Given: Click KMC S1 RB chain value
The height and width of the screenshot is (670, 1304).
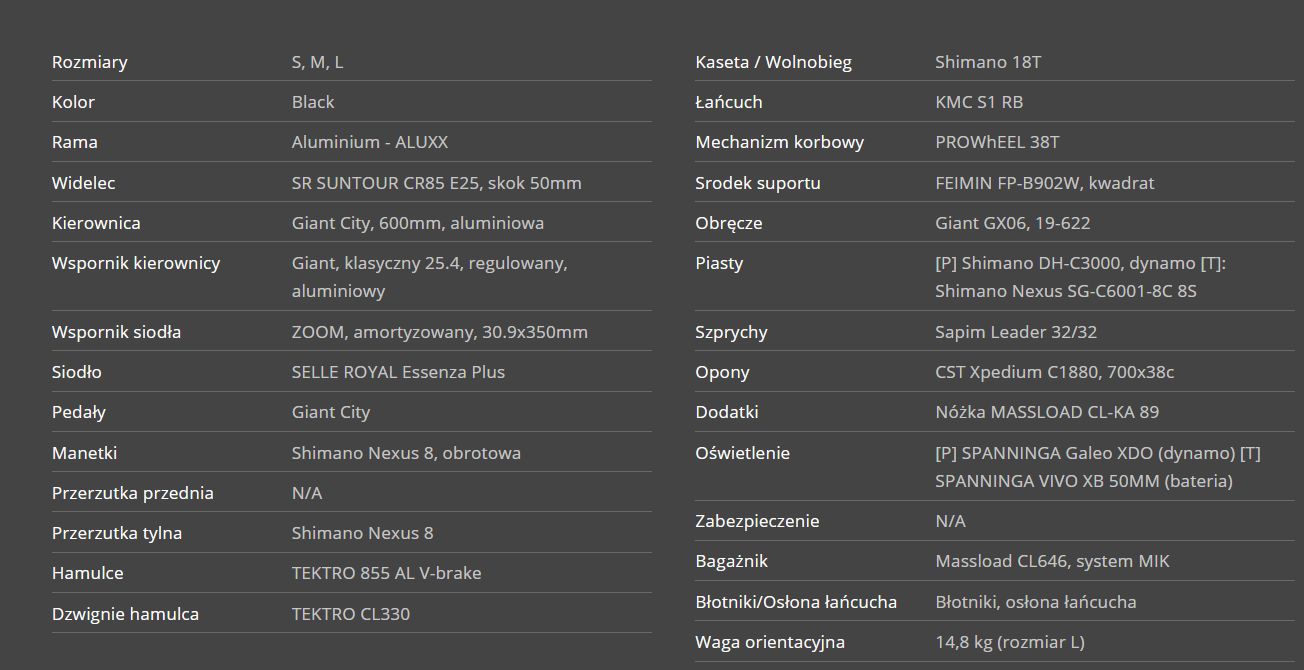Looking at the screenshot, I should point(979,102).
